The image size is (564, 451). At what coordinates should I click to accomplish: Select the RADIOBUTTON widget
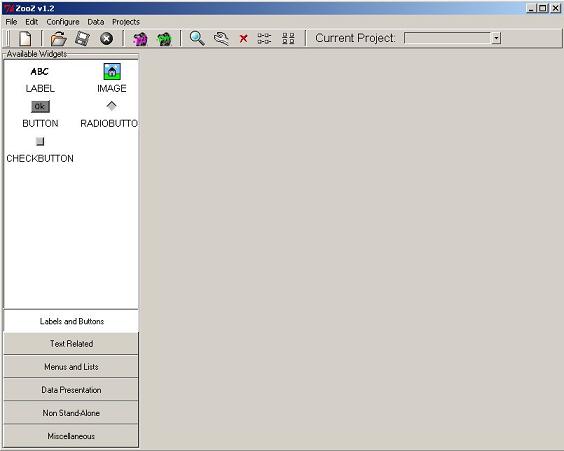pos(109,115)
